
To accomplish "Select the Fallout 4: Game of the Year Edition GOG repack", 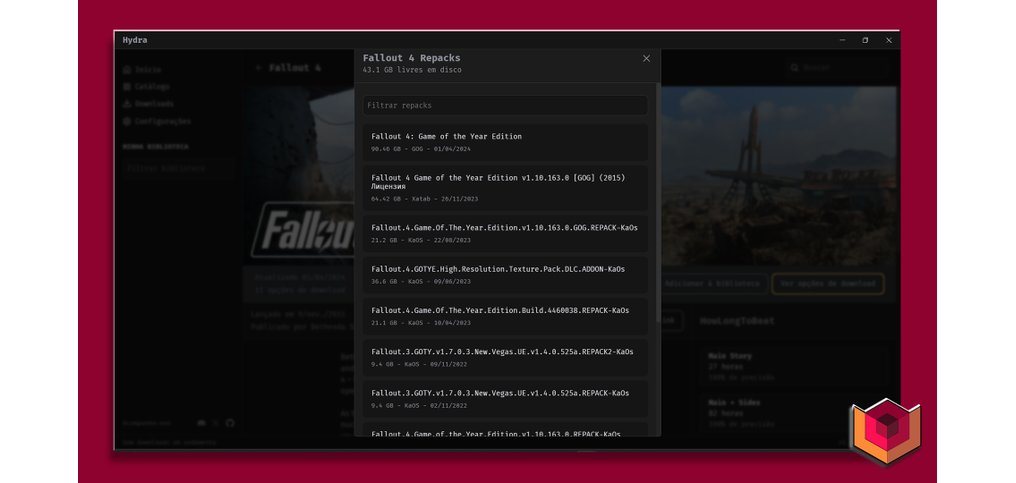I will 505,142.
